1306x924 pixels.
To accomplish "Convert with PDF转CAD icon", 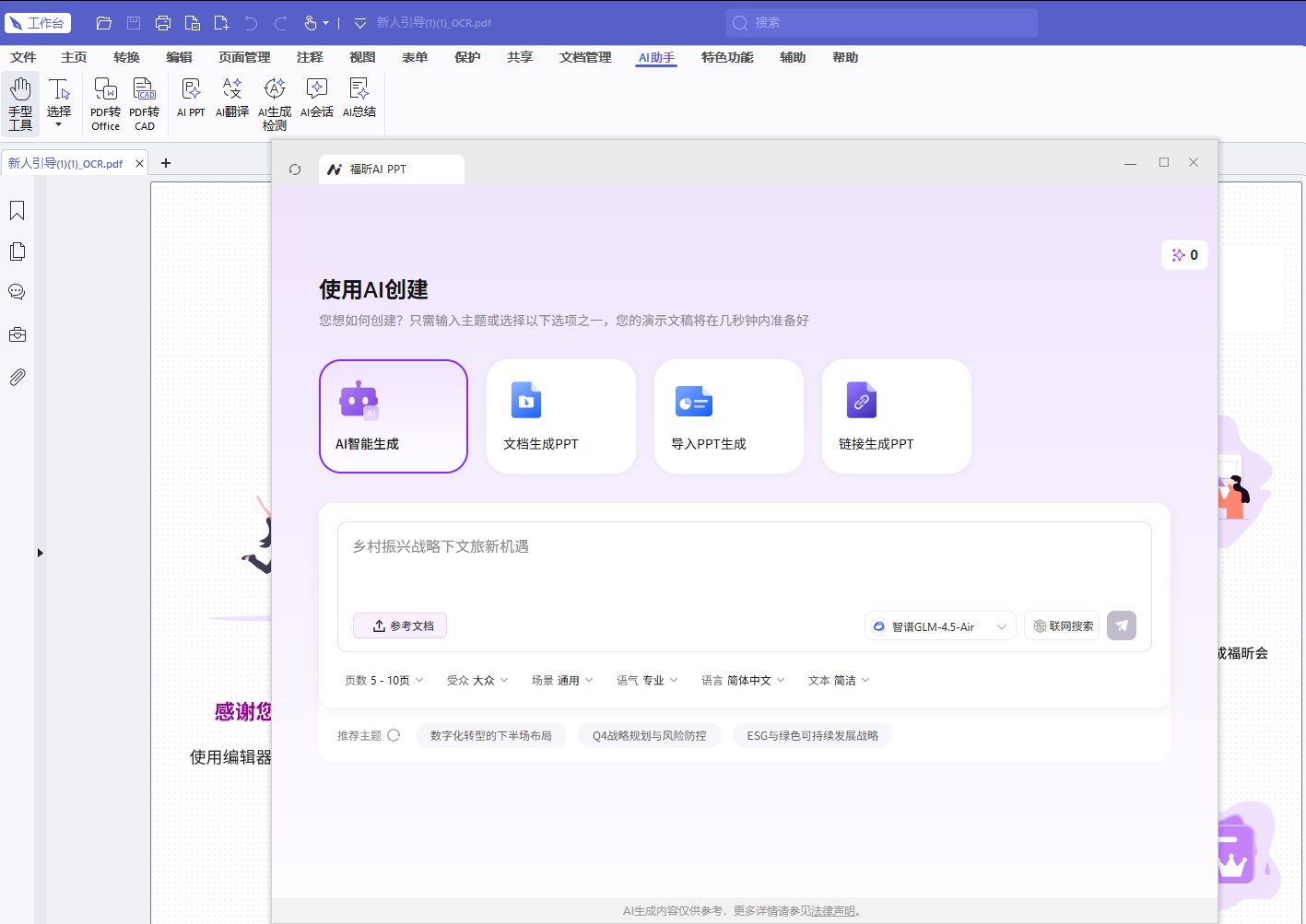I will pyautogui.click(x=145, y=104).
